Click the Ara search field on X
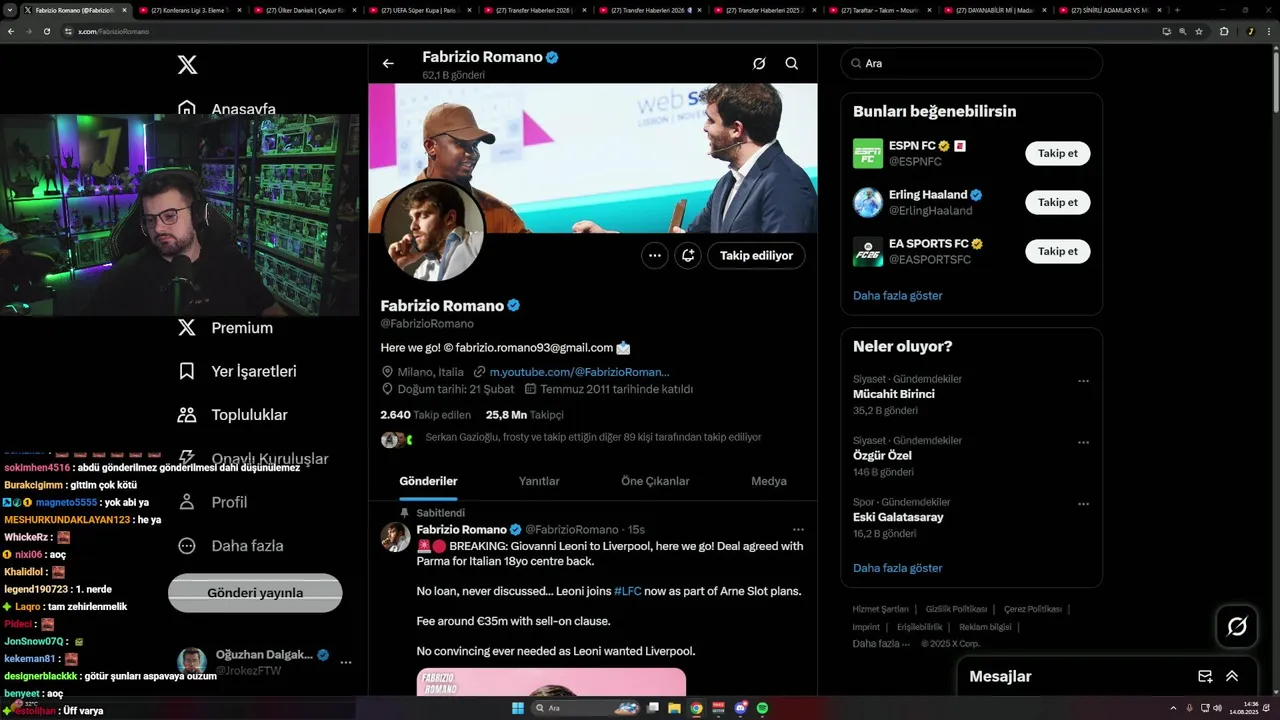1280x720 pixels. click(971, 63)
